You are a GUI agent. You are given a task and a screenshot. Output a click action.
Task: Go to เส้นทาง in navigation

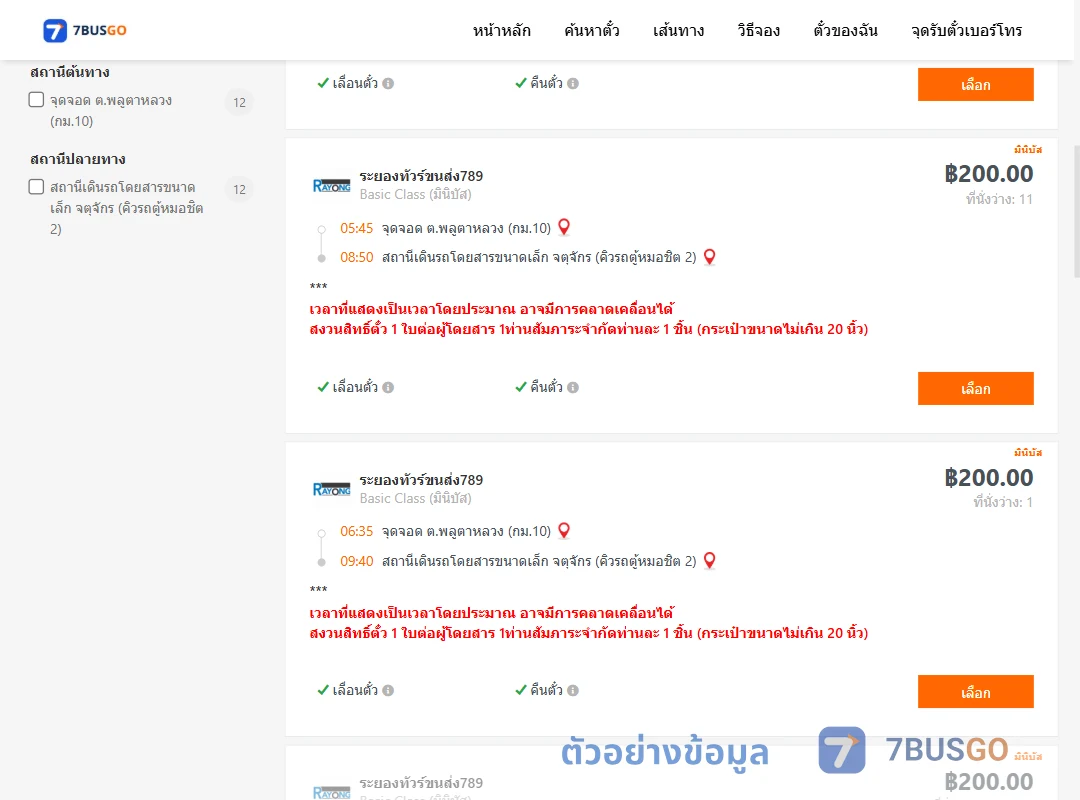(x=678, y=30)
